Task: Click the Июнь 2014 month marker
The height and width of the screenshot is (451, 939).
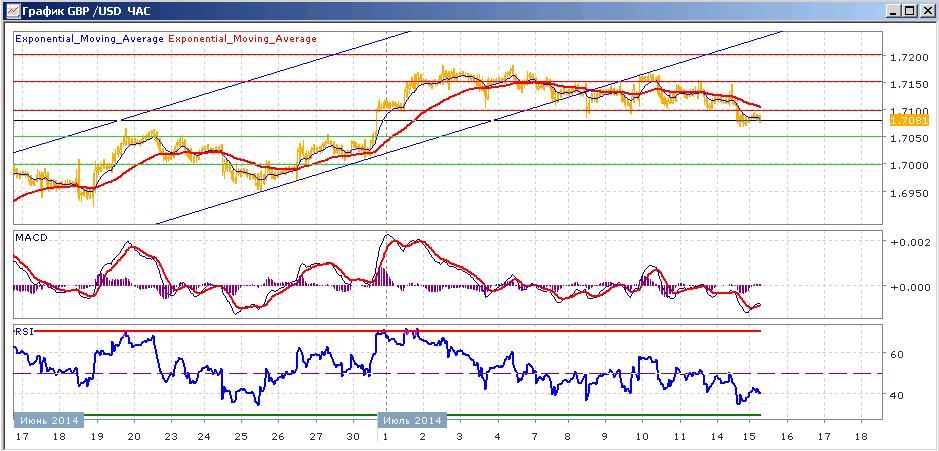Action: point(49,420)
